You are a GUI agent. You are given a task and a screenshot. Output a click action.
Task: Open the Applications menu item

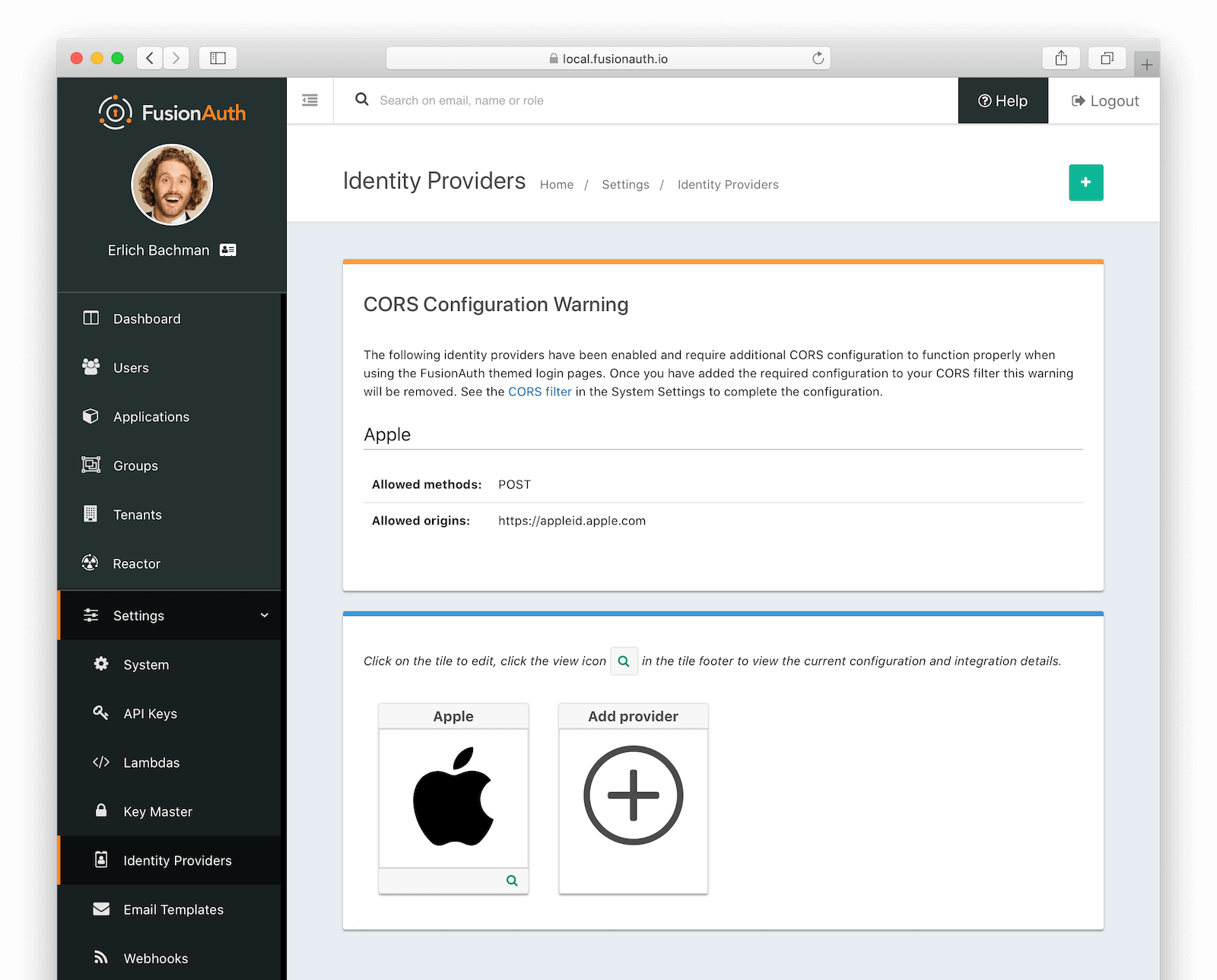coord(169,417)
